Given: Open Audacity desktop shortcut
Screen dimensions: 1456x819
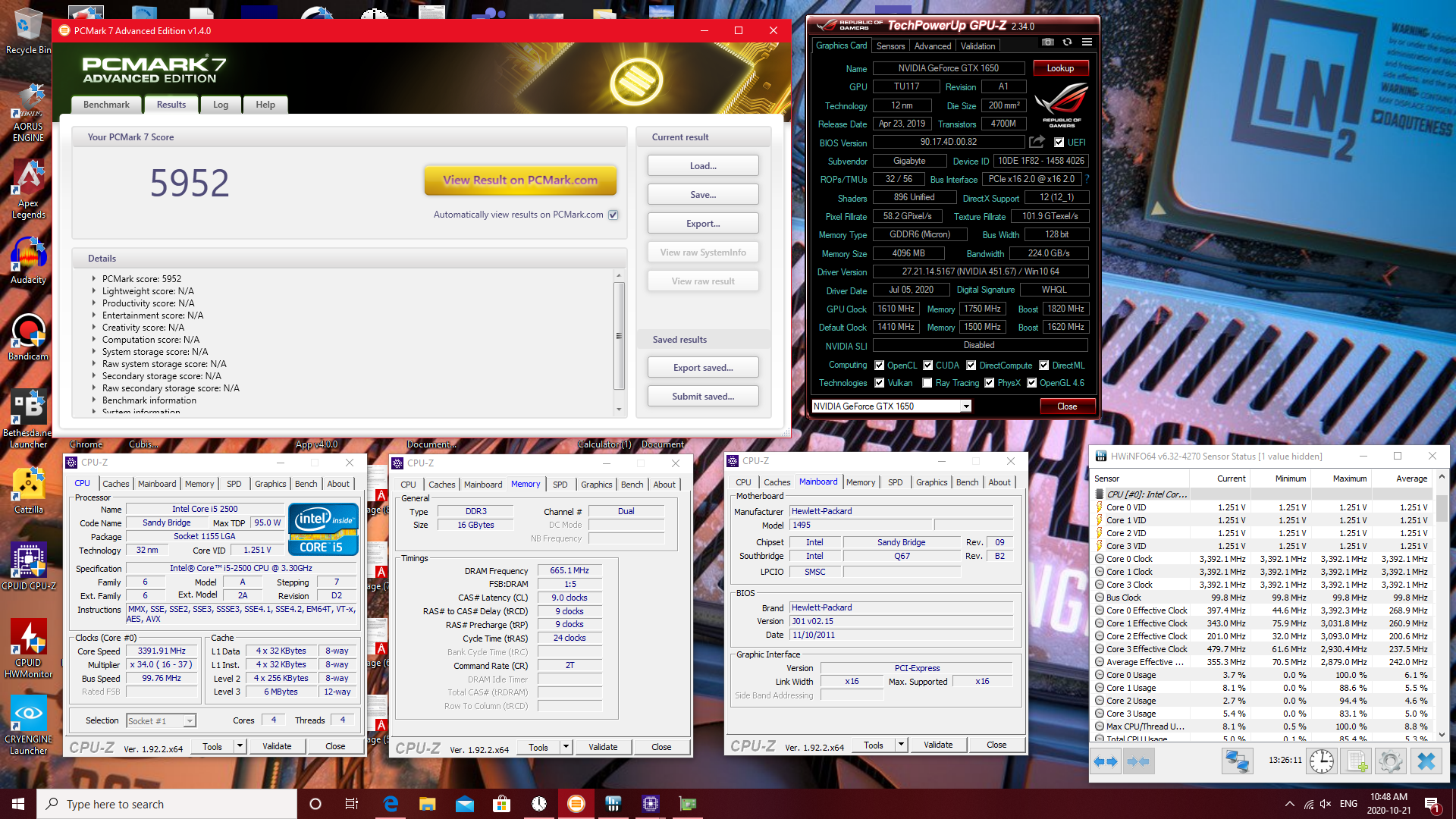Looking at the screenshot, I should coord(28,261).
